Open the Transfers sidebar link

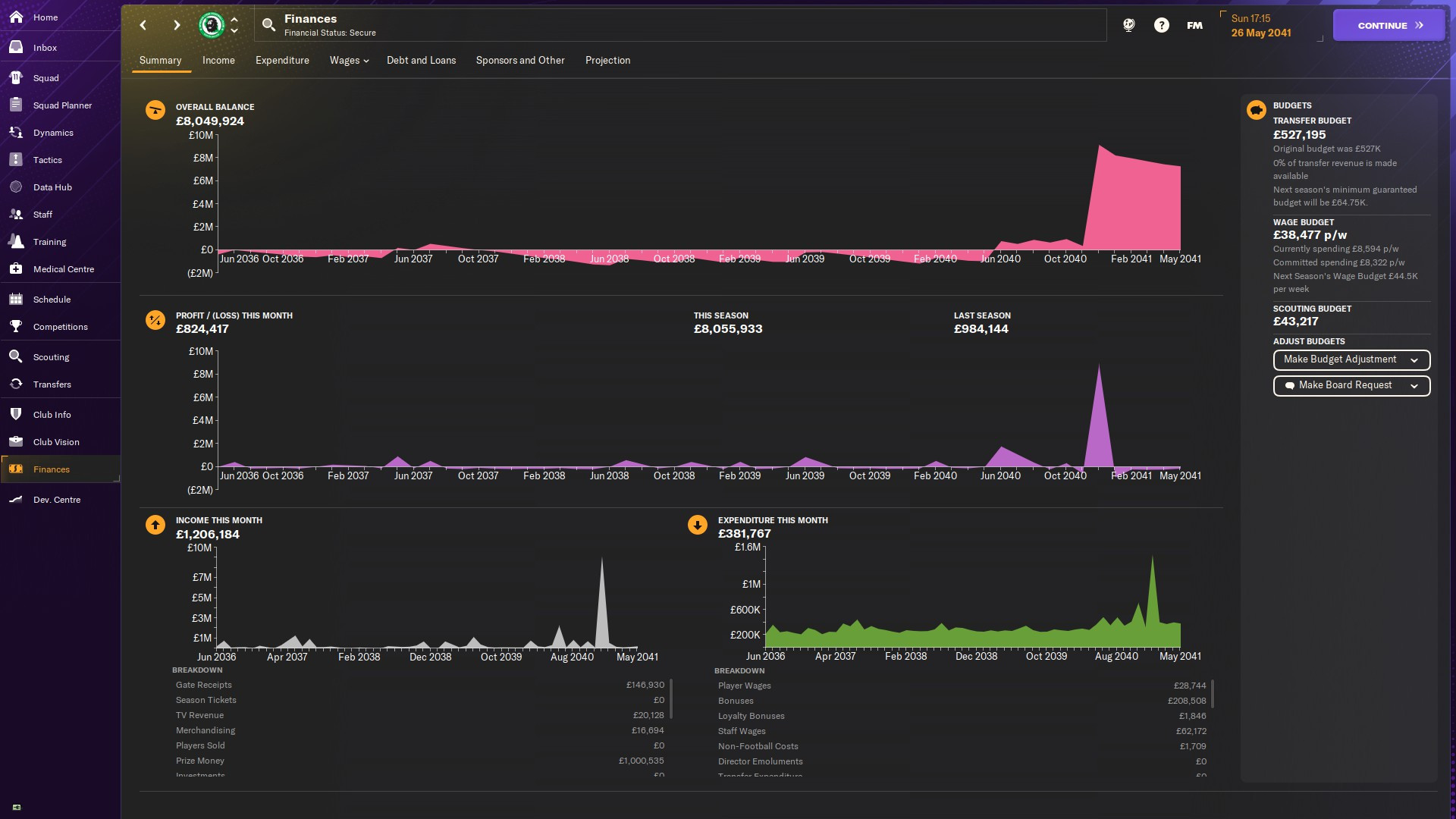point(52,384)
